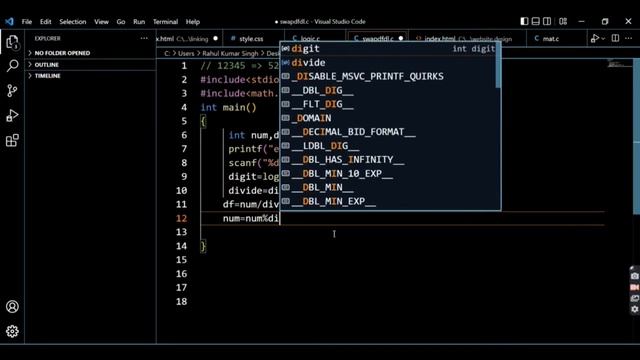Click the suggestion list scrollbar
This screenshot has height=360, width=640.
498,65
